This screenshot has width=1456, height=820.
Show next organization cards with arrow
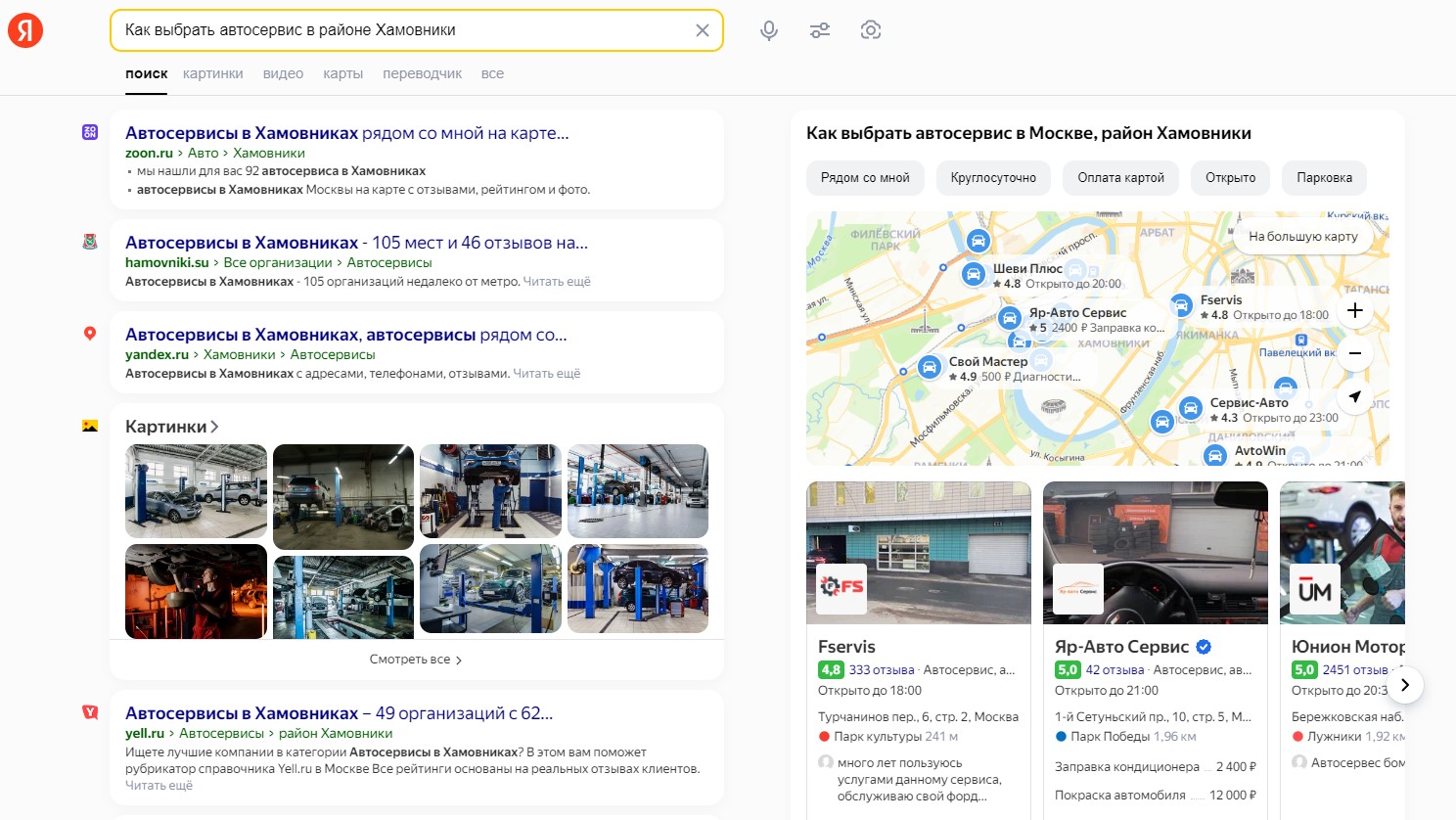(1405, 685)
